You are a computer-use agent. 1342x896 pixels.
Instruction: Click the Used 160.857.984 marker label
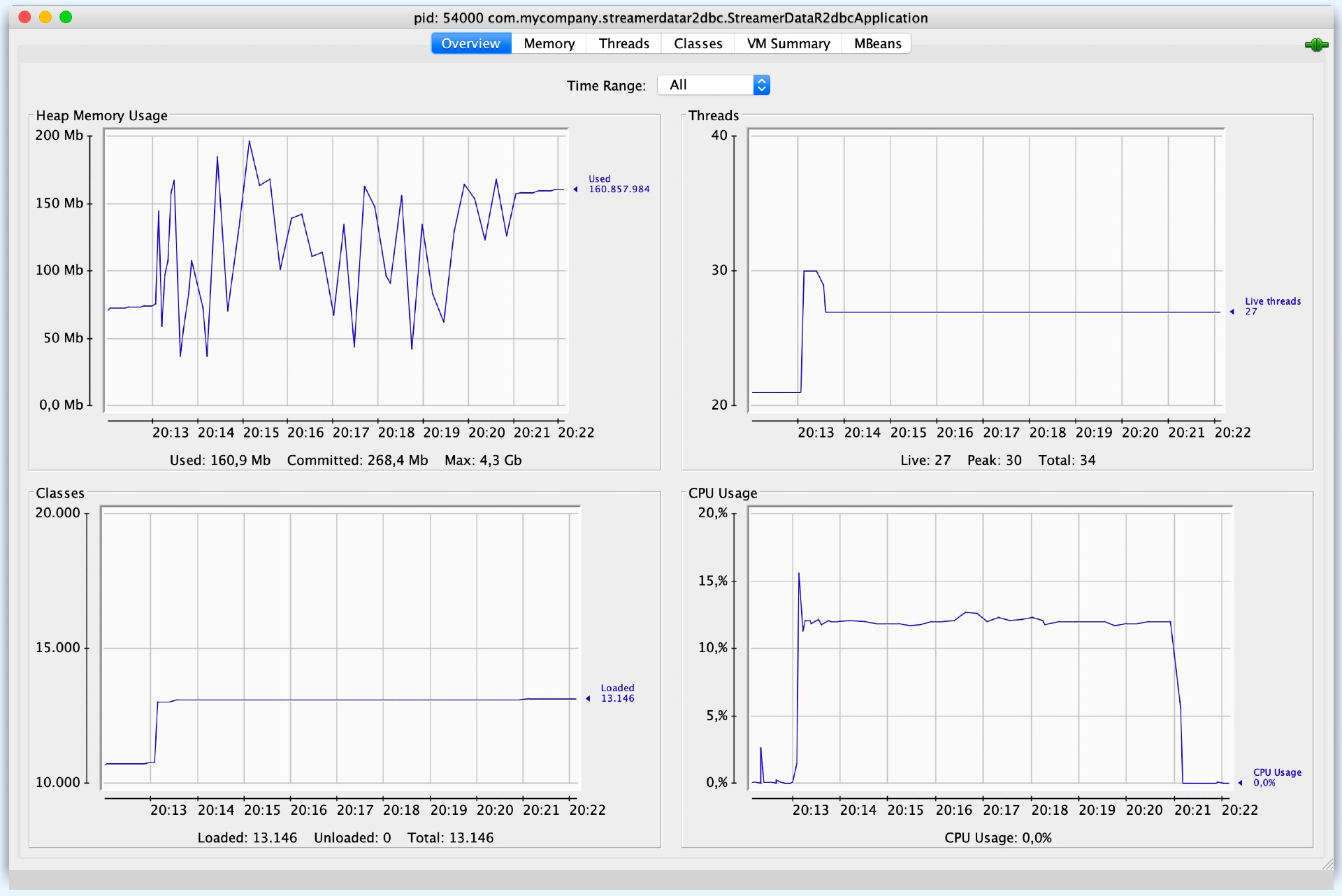coord(618,185)
